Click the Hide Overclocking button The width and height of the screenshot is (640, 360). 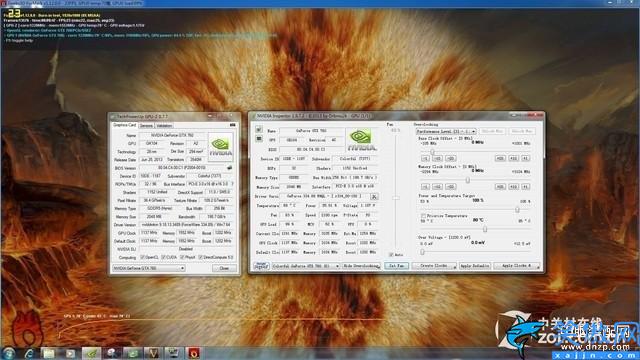coord(361,266)
